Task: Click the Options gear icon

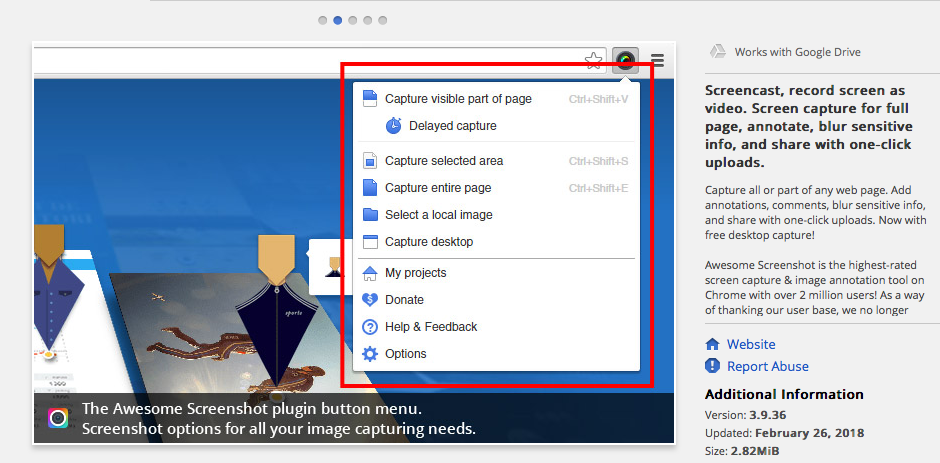Action: 370,354
